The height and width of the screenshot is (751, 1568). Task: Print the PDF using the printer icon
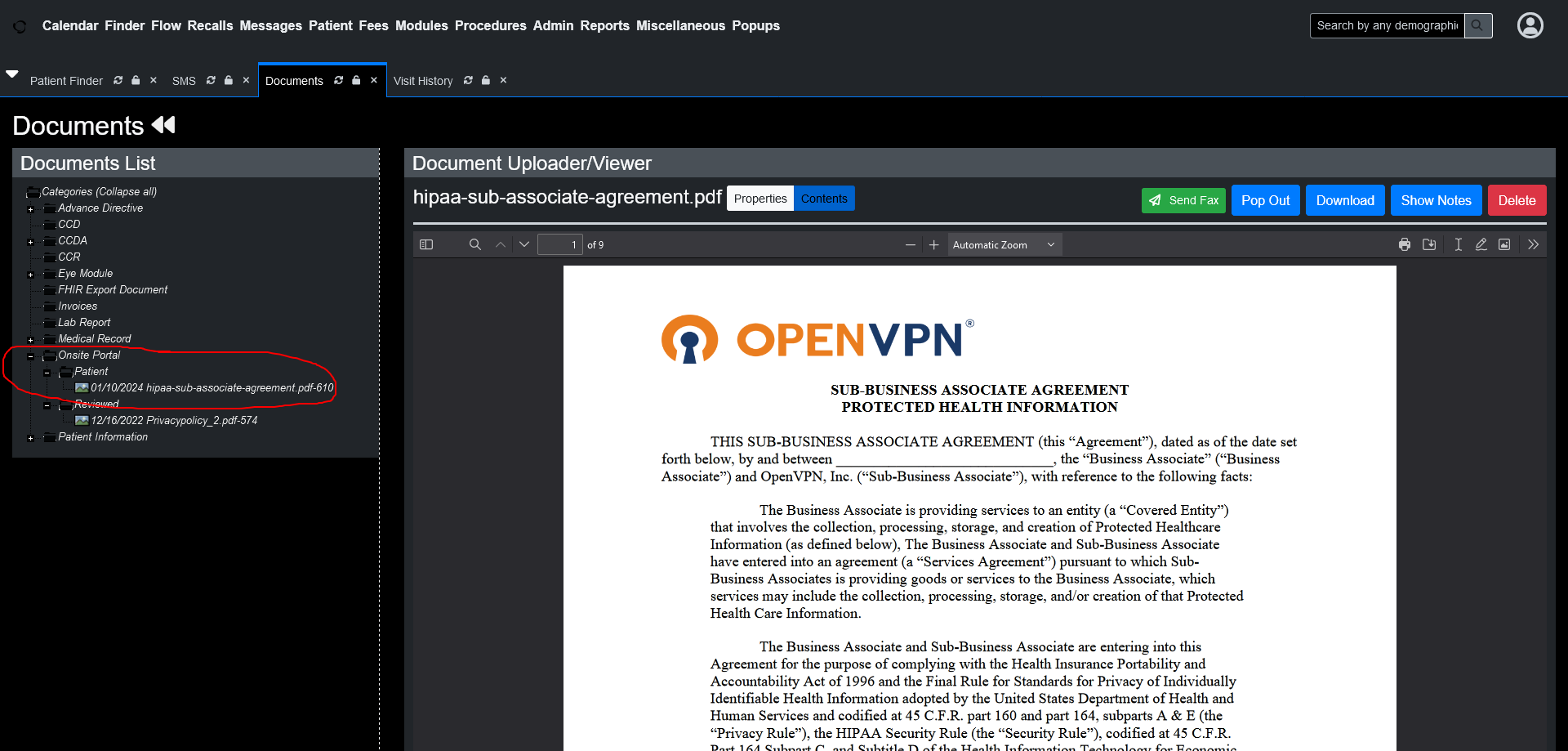pyautogui.click(x=1404, y=244)
